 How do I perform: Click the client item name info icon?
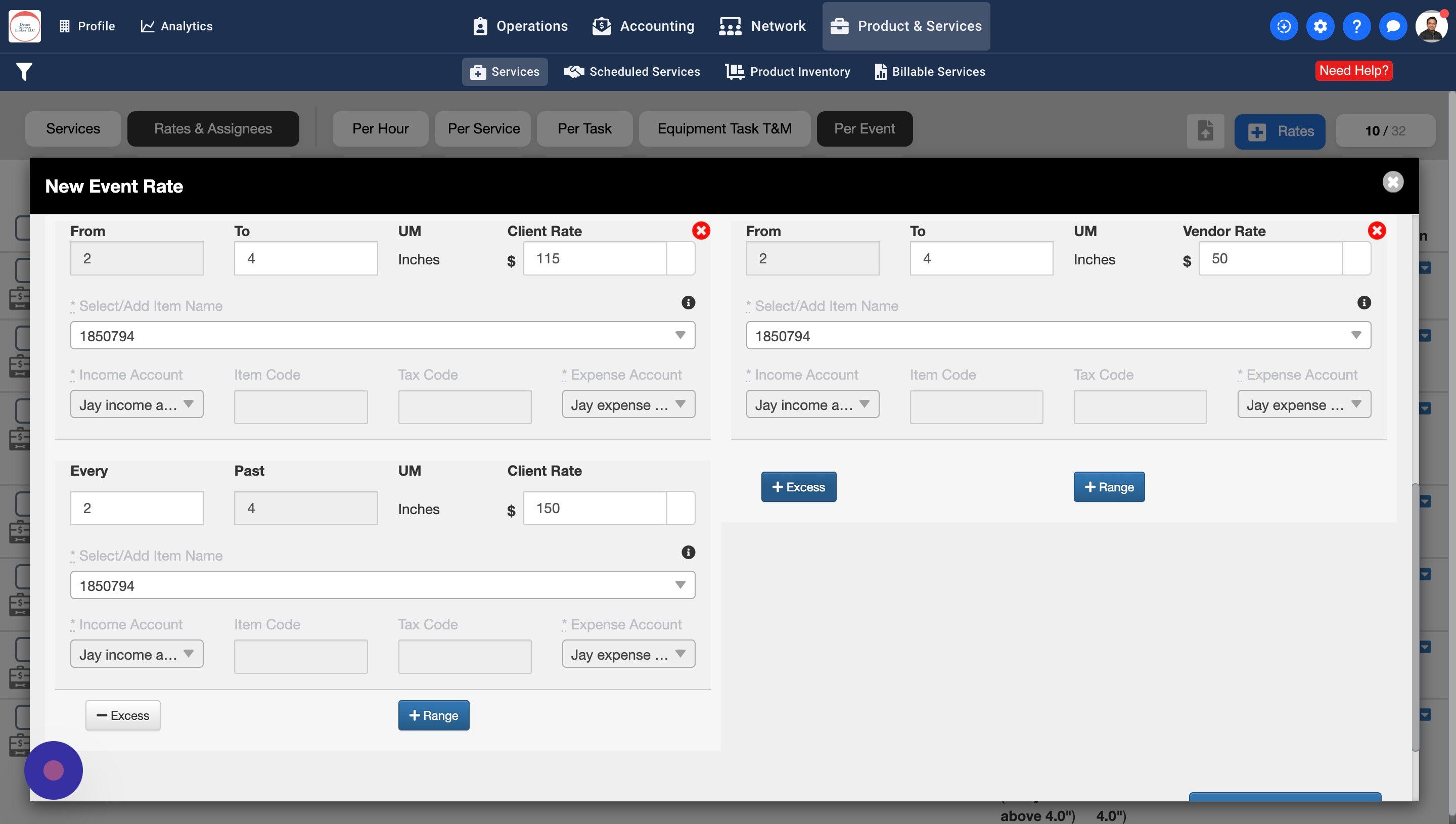click(x=688, y=303)
